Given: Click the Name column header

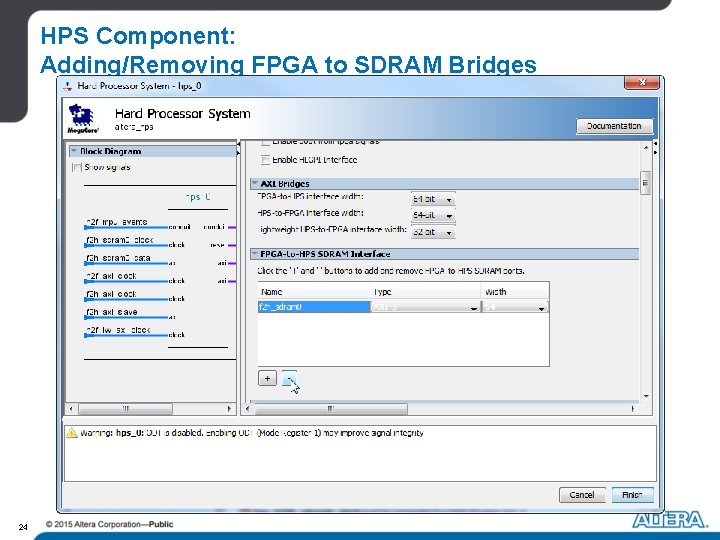Looking at the screenshot, I should click(x=314, y=292).
